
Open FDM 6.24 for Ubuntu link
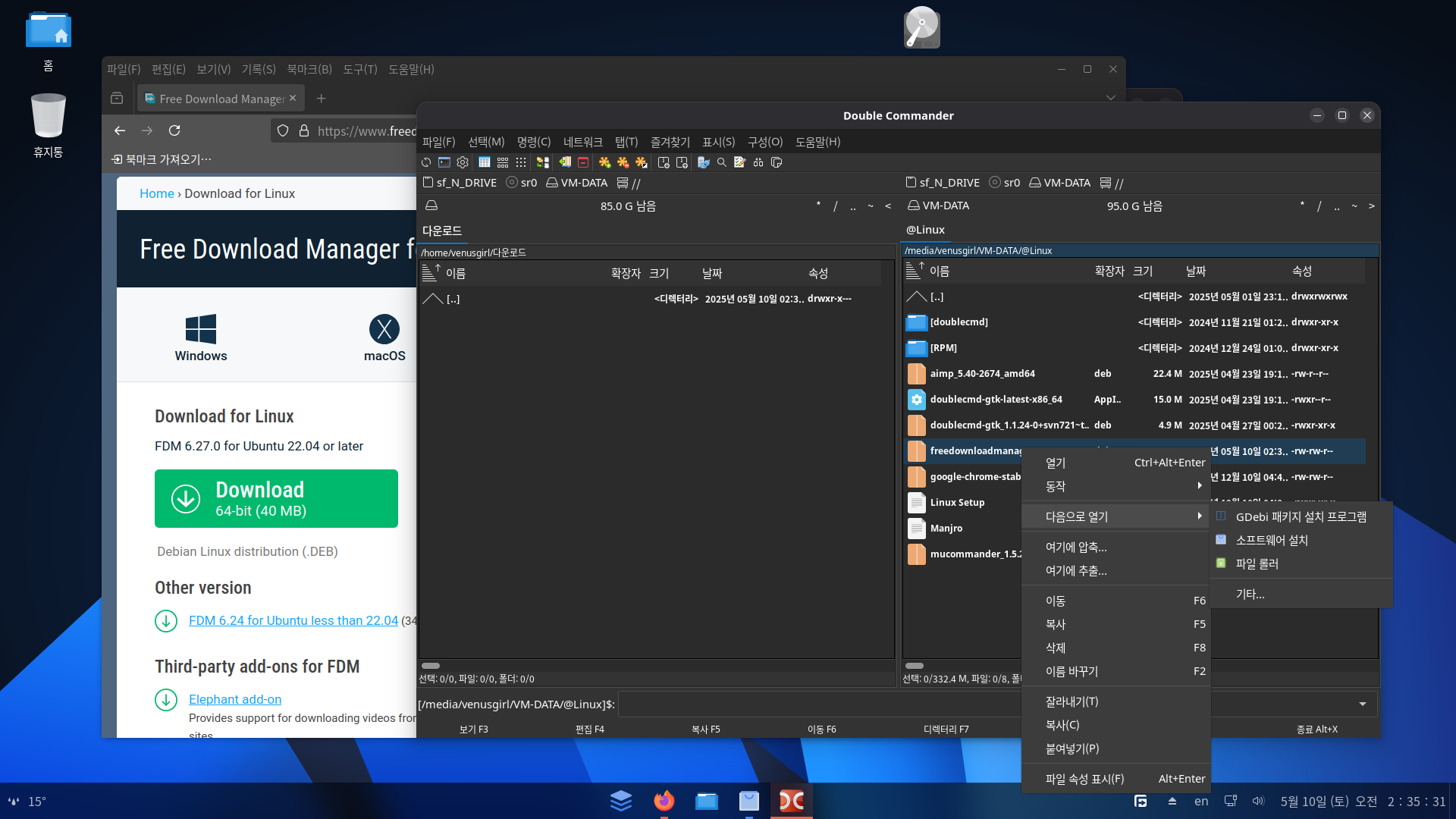tap(293, 620)
